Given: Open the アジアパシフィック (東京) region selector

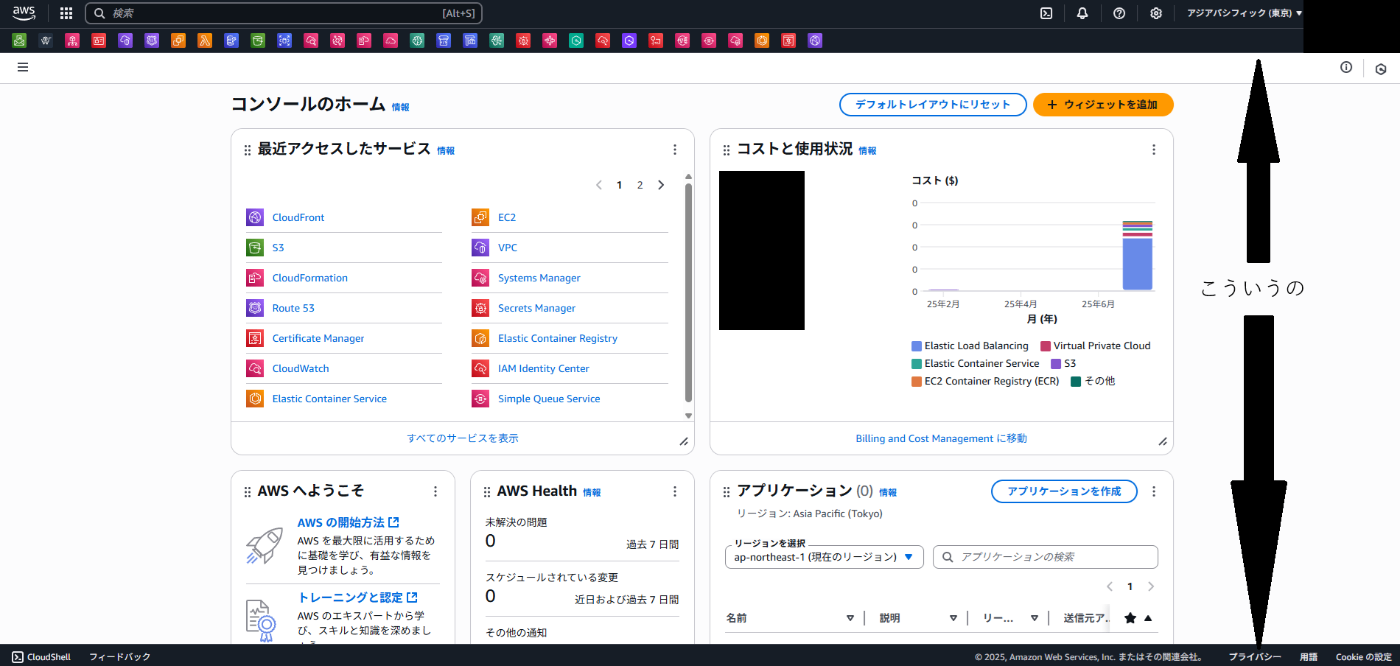Looking at the screenshot, I should pyautogui.click(x=1244, y=13).
